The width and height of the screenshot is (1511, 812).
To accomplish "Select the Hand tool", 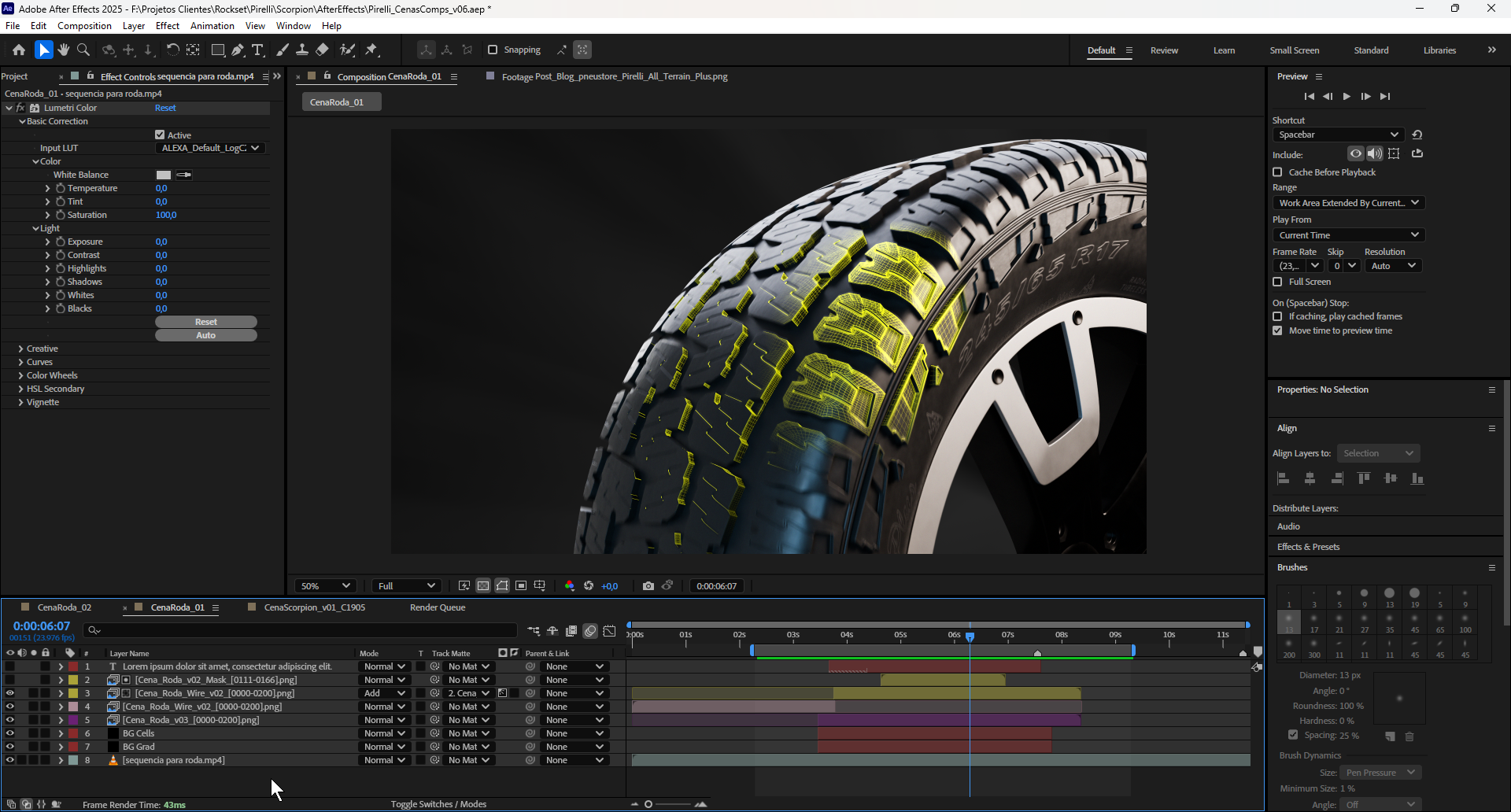I will tap(64, 50).
